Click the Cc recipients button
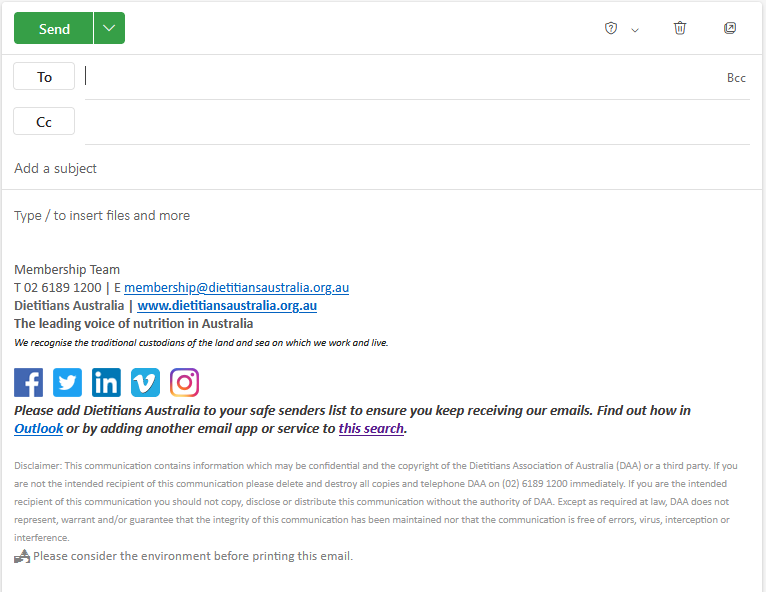Screen dimensions: 766x592 44,122
